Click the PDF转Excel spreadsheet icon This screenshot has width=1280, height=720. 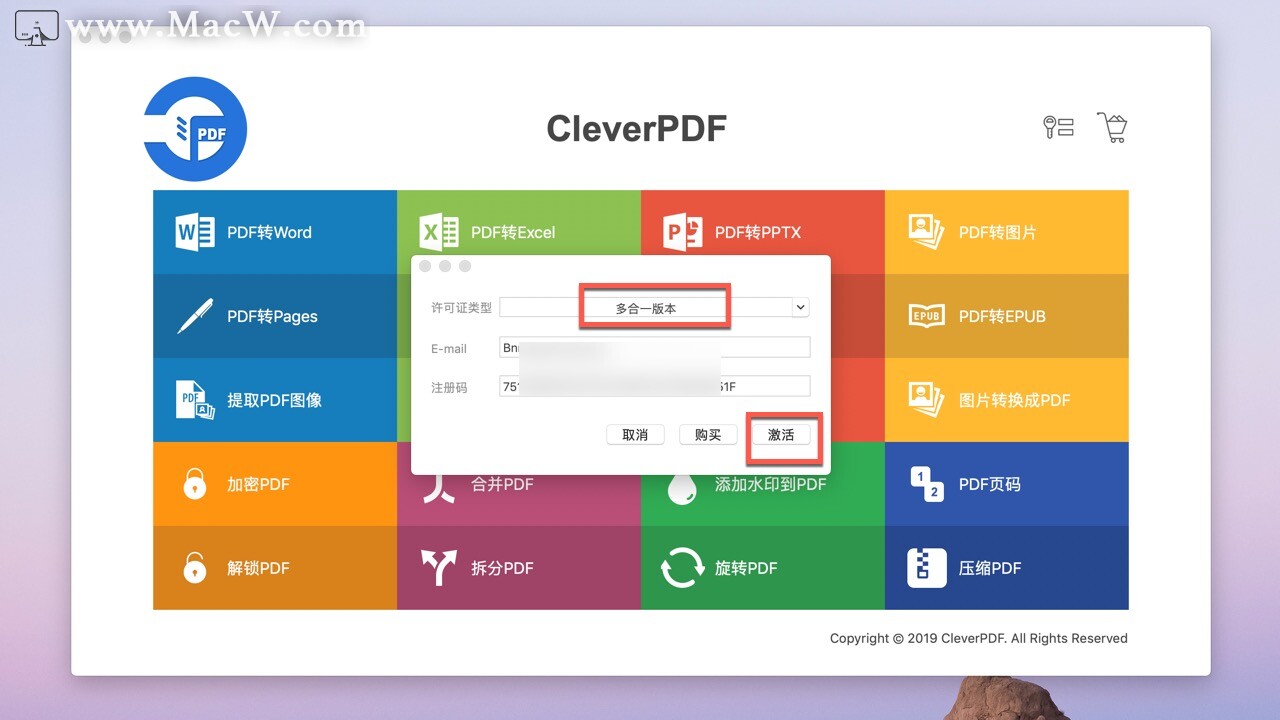tap(439, 232)
